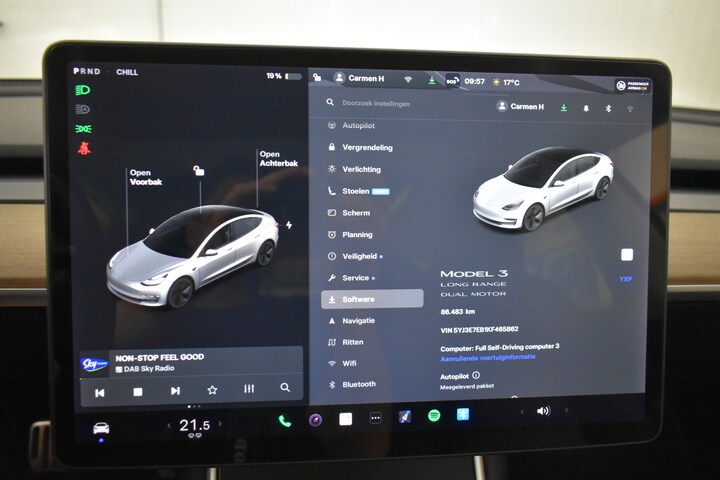Open Carmen H profile in status bar
The image size is (720, 480).
click(360, 78)
